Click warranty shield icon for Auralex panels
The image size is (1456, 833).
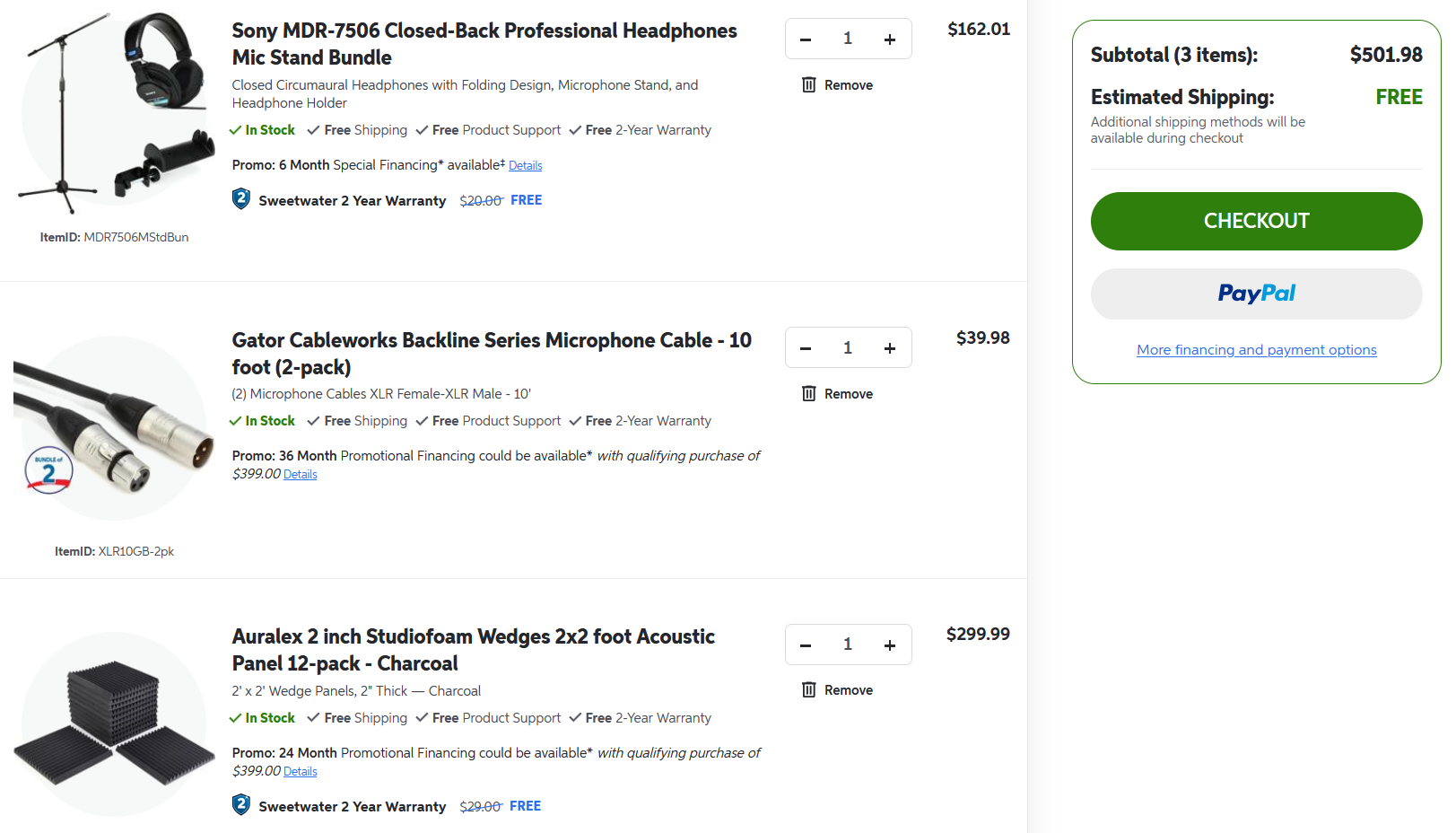[241, 805]
